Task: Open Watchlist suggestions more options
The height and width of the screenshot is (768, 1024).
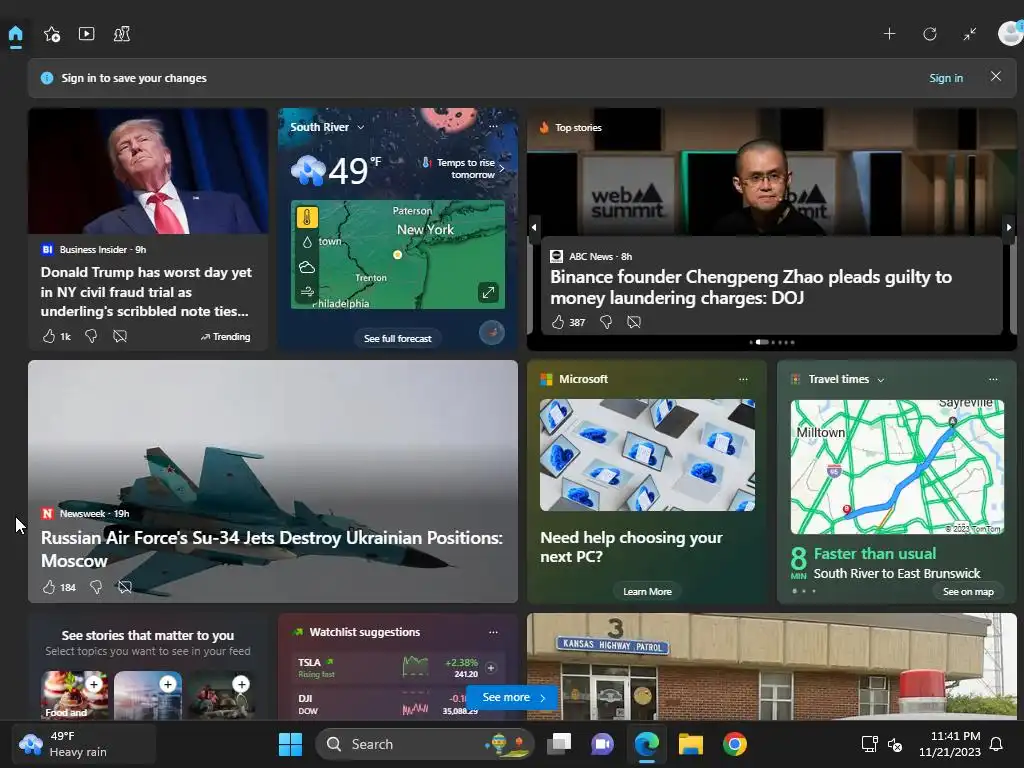Action: pyautogui.click(x=493, y=632)
